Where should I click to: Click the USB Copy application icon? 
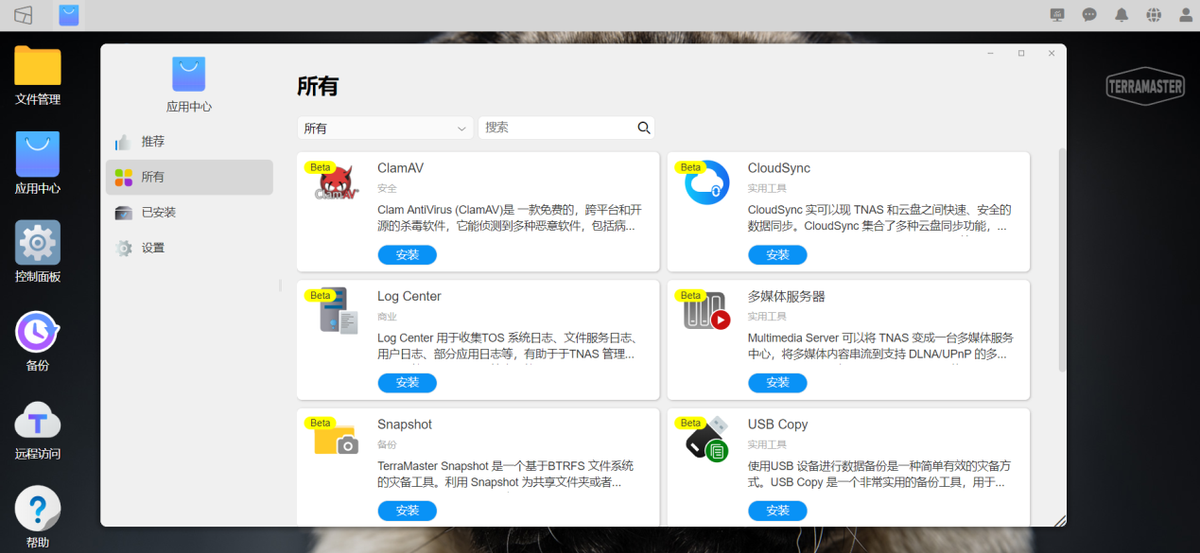pyautogui.click(x=706, y=439)
